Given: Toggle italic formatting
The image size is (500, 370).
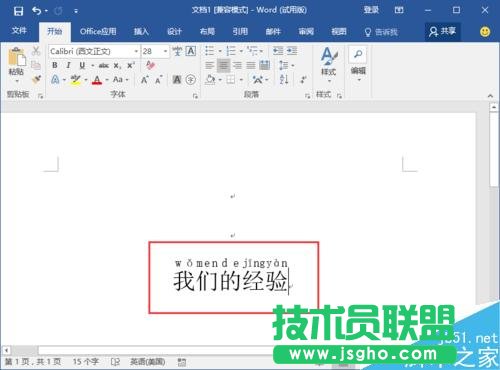Looking at the screenshot, I should 68,65.
